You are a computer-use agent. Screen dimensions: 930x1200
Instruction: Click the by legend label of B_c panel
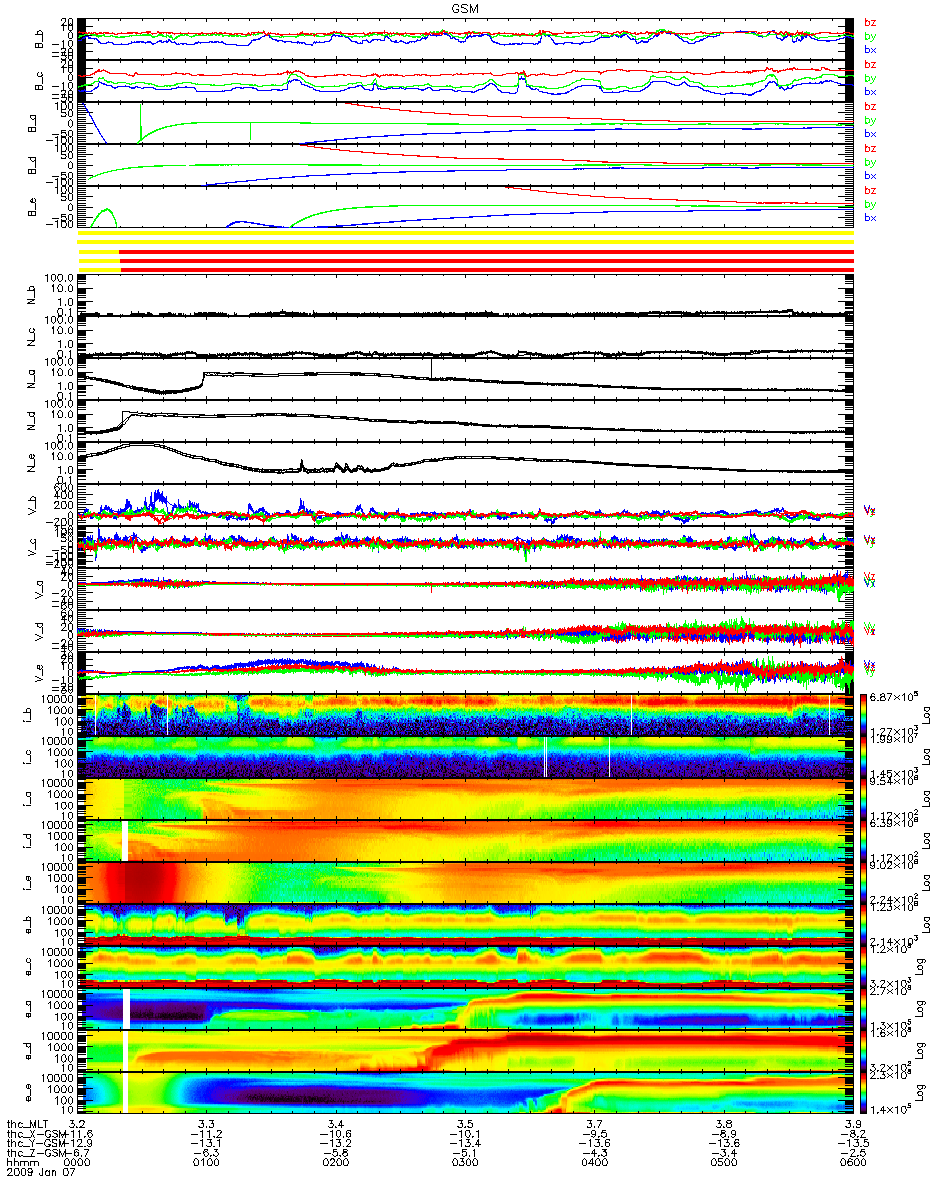[870, 78]
